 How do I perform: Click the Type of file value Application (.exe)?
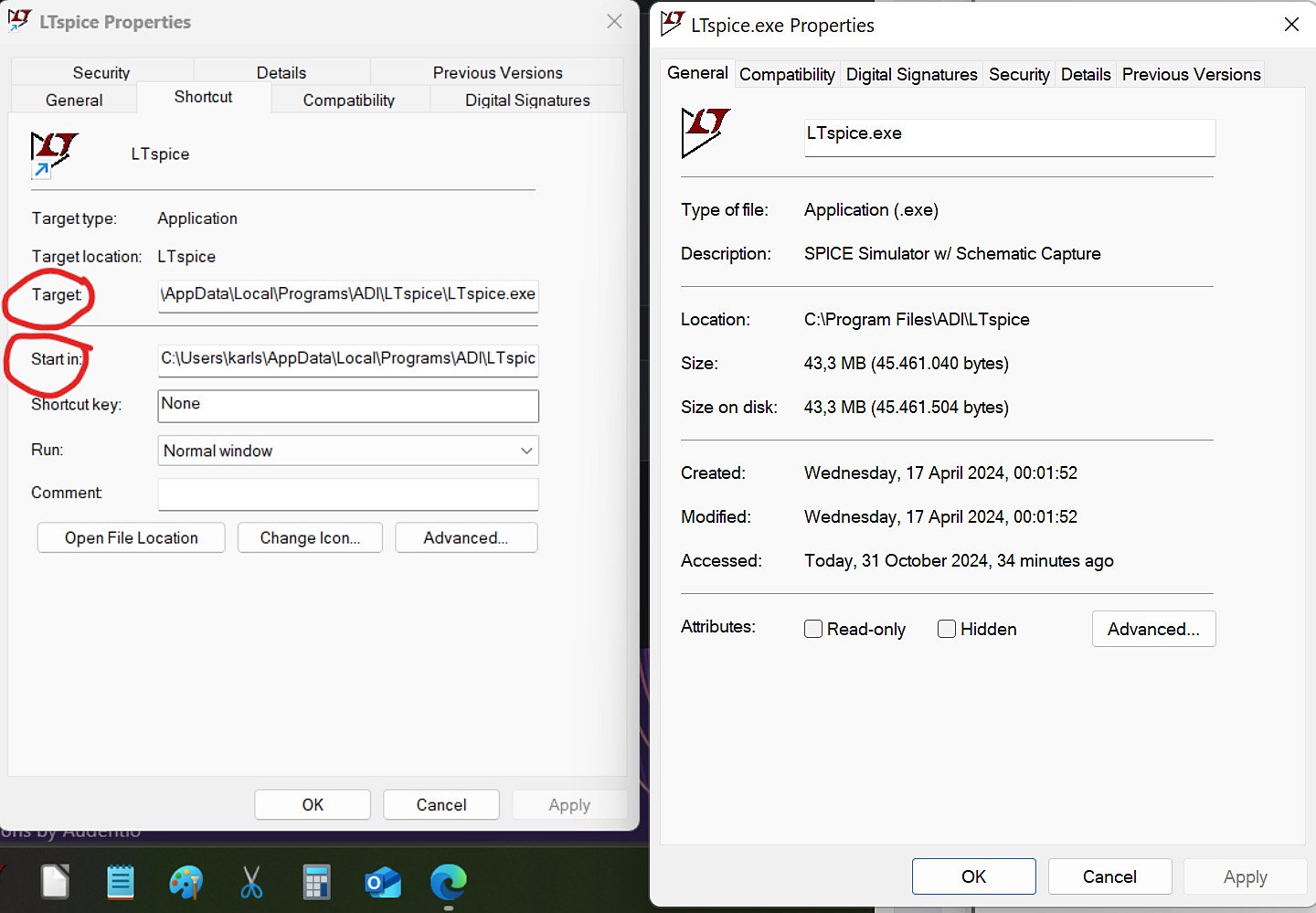(871, 210)
